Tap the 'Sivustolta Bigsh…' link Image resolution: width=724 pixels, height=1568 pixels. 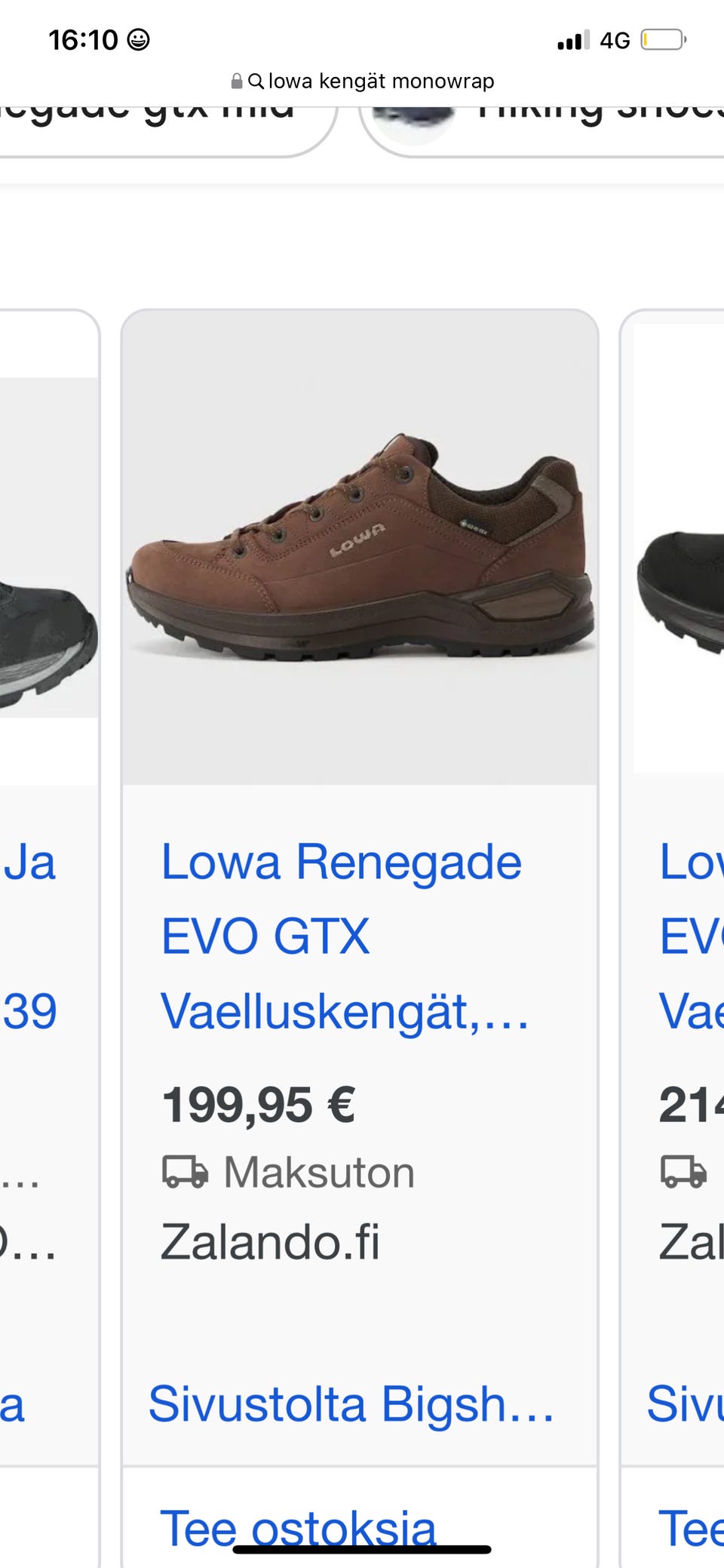pyautogui.click(x=351, y=1404)
